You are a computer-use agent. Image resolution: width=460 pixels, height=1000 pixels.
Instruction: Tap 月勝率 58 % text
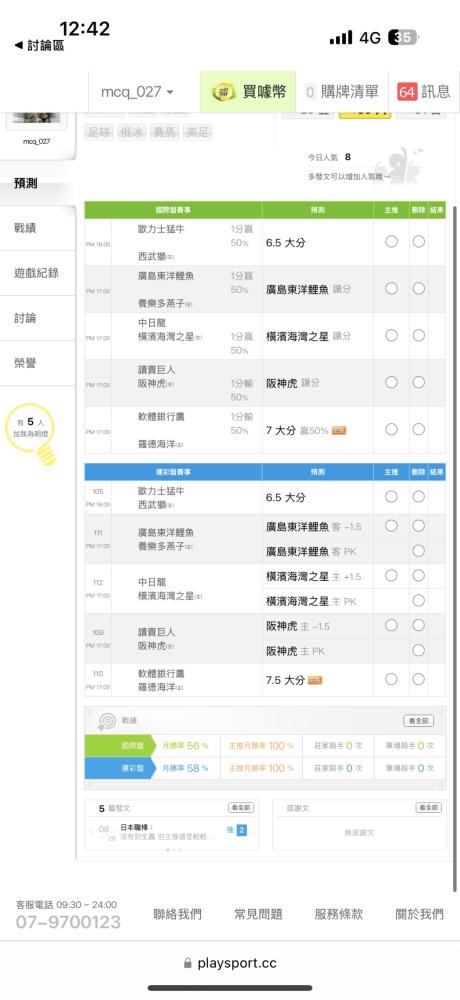coord(185,768)
